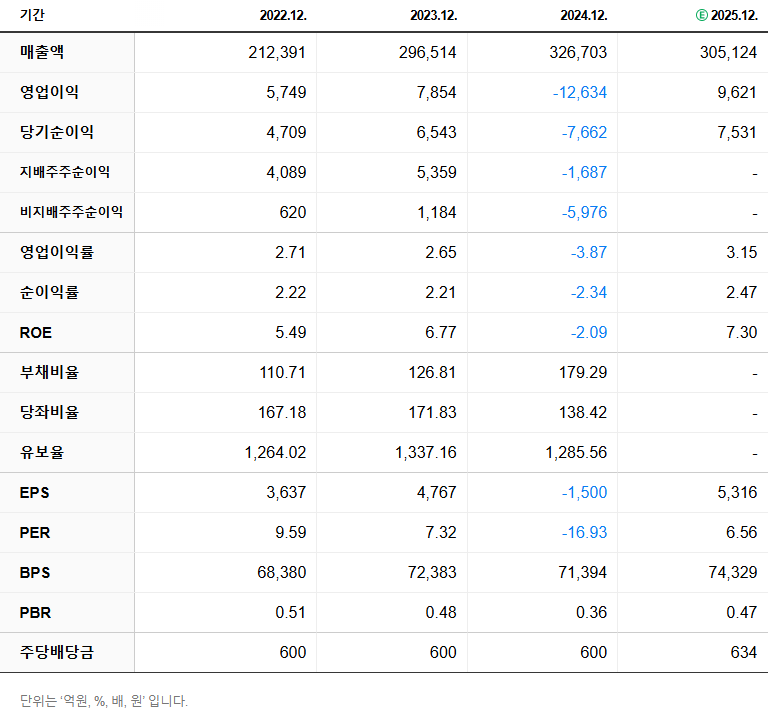This screenshot has height=716, width=768.
Task: Click the 3,637 EPS value
Action: pos(286,492)
